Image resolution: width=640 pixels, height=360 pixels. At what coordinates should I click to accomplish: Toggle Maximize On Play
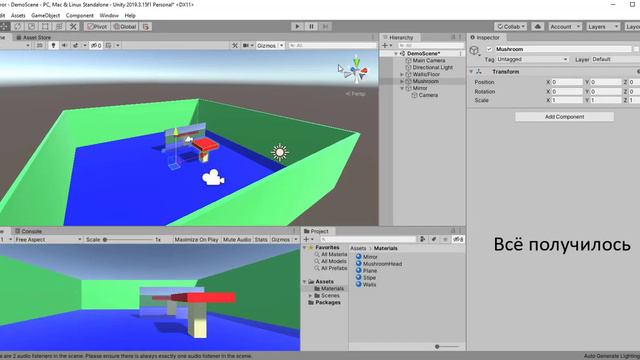coord(196,240)
